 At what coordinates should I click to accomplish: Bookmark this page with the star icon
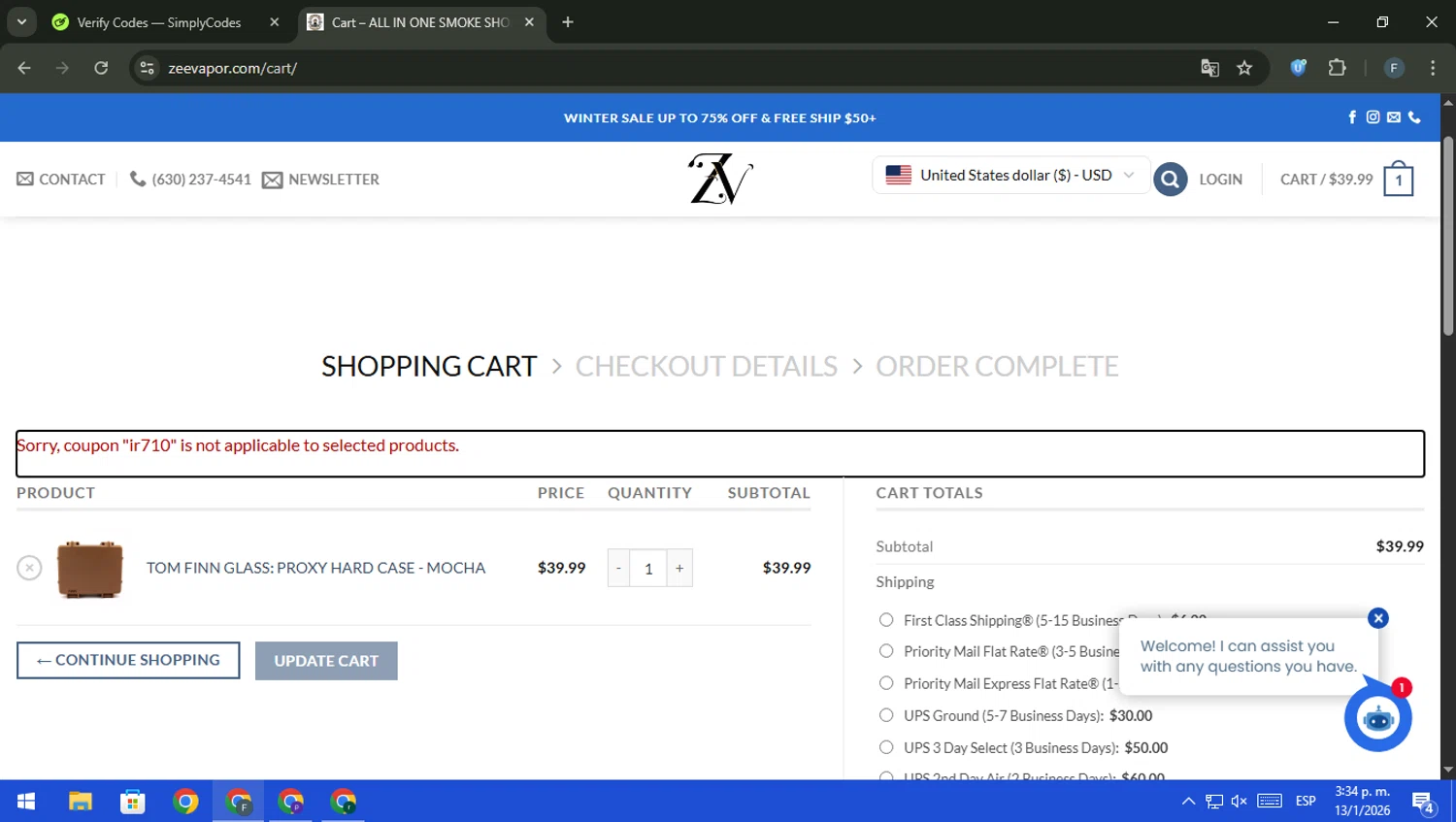(x=1244, y=68)
